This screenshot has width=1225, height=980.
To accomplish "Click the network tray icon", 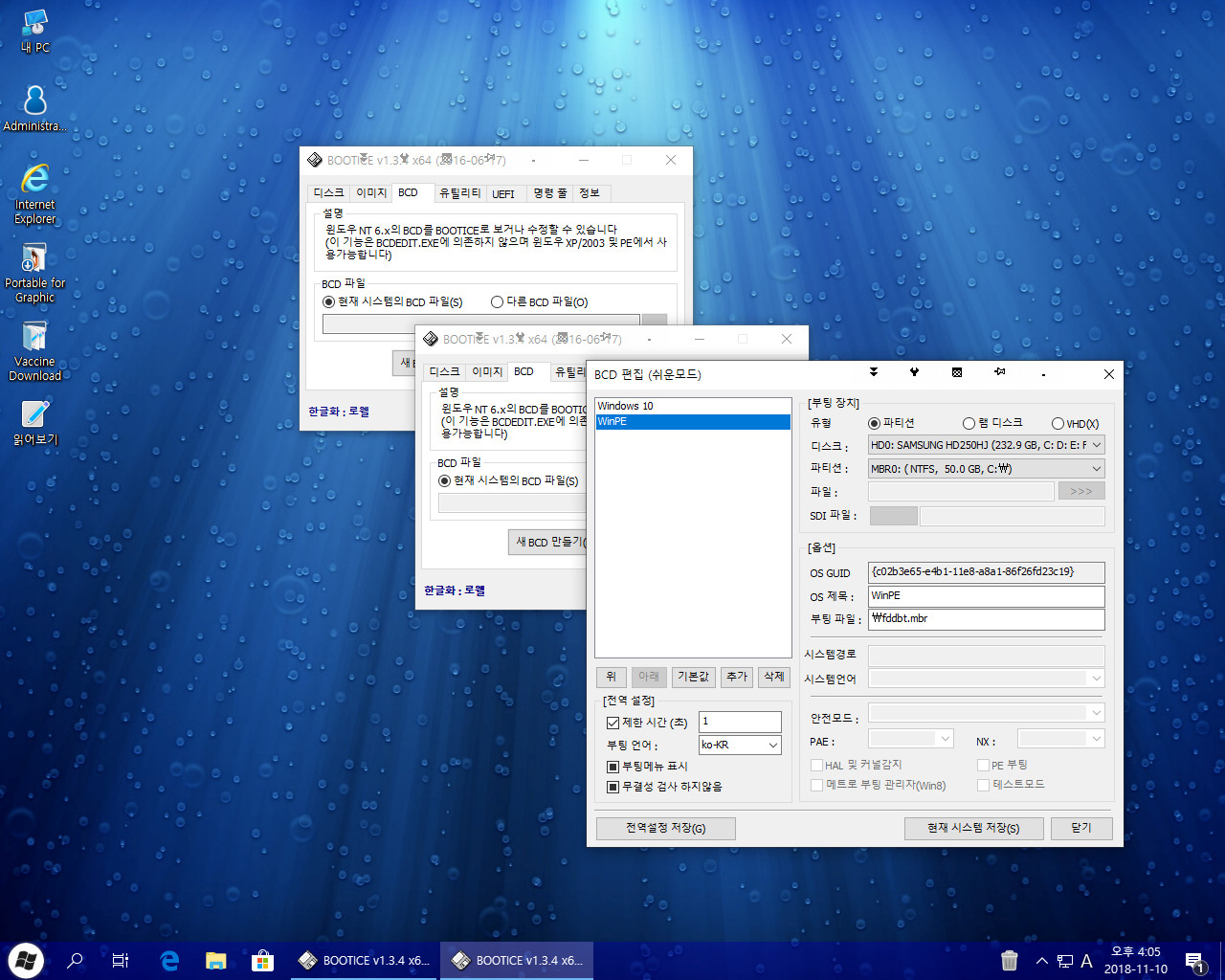I will click(x=1065, y=961).
